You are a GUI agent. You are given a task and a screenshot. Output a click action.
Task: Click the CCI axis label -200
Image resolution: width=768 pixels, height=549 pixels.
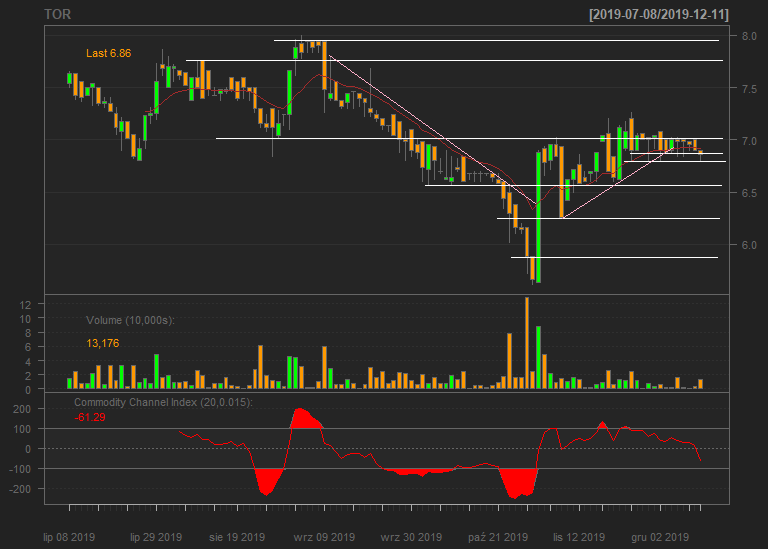click(x=20, y=489)
